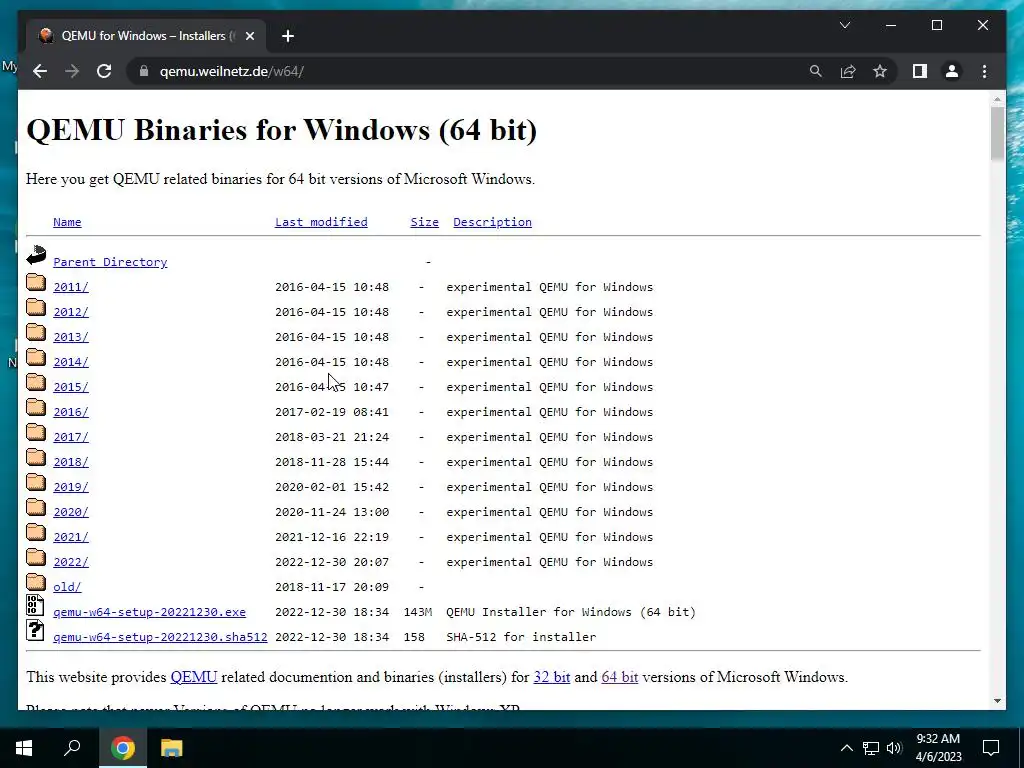Screen dimensions: 1024x768
Task: Click the 'SHA-512 for installer' description
Action: pos(521,637)
